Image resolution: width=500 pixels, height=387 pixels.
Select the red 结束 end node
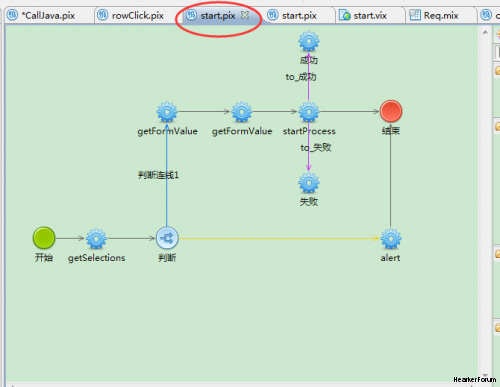(391, 111)
